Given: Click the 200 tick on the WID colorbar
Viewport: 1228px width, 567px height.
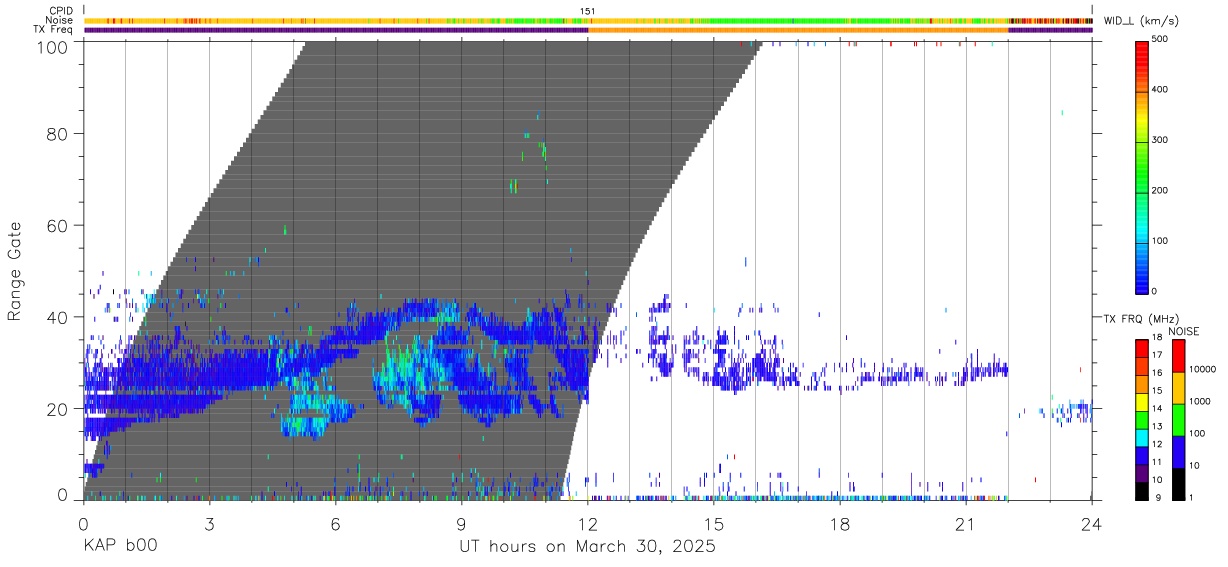Looking at the screenshot, I should pos(1159,190).
